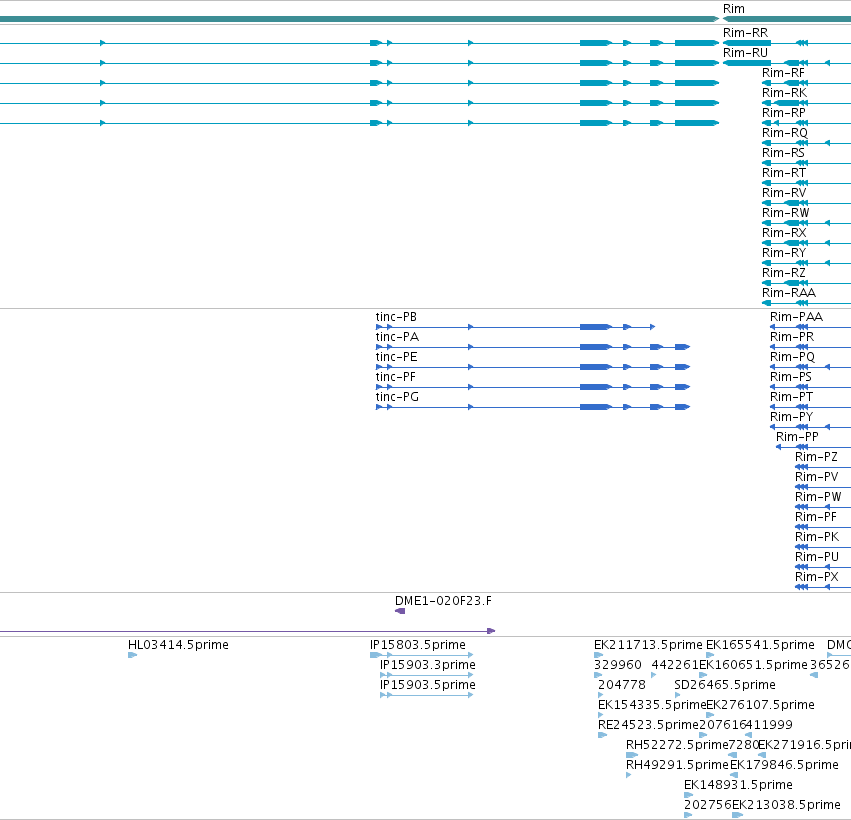Select the Rim gene label
This screenshot has width=851, height=820.
[733, 9]
